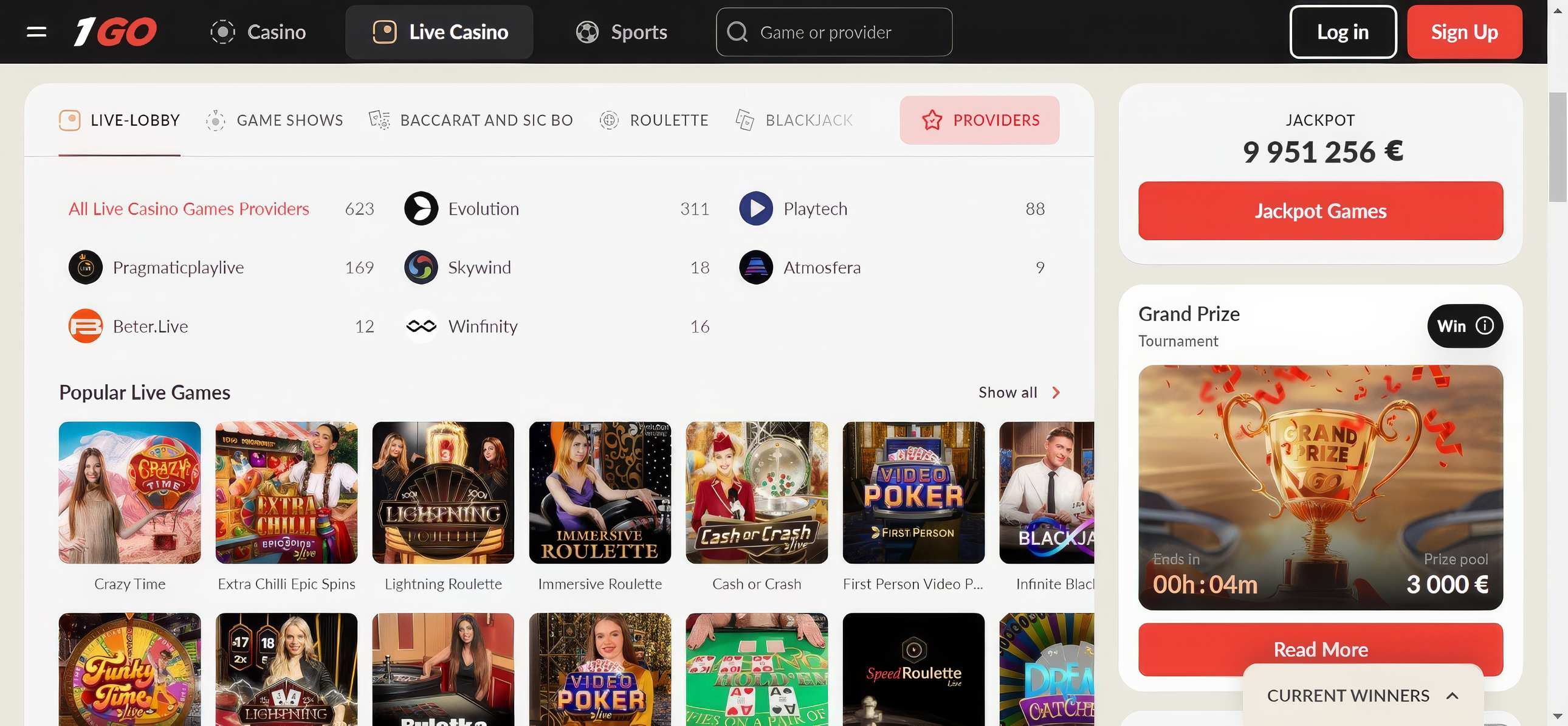
Task: Click the page vertical scrollbar thumb
Action: pyautogui.click(x=1557, y=146)
